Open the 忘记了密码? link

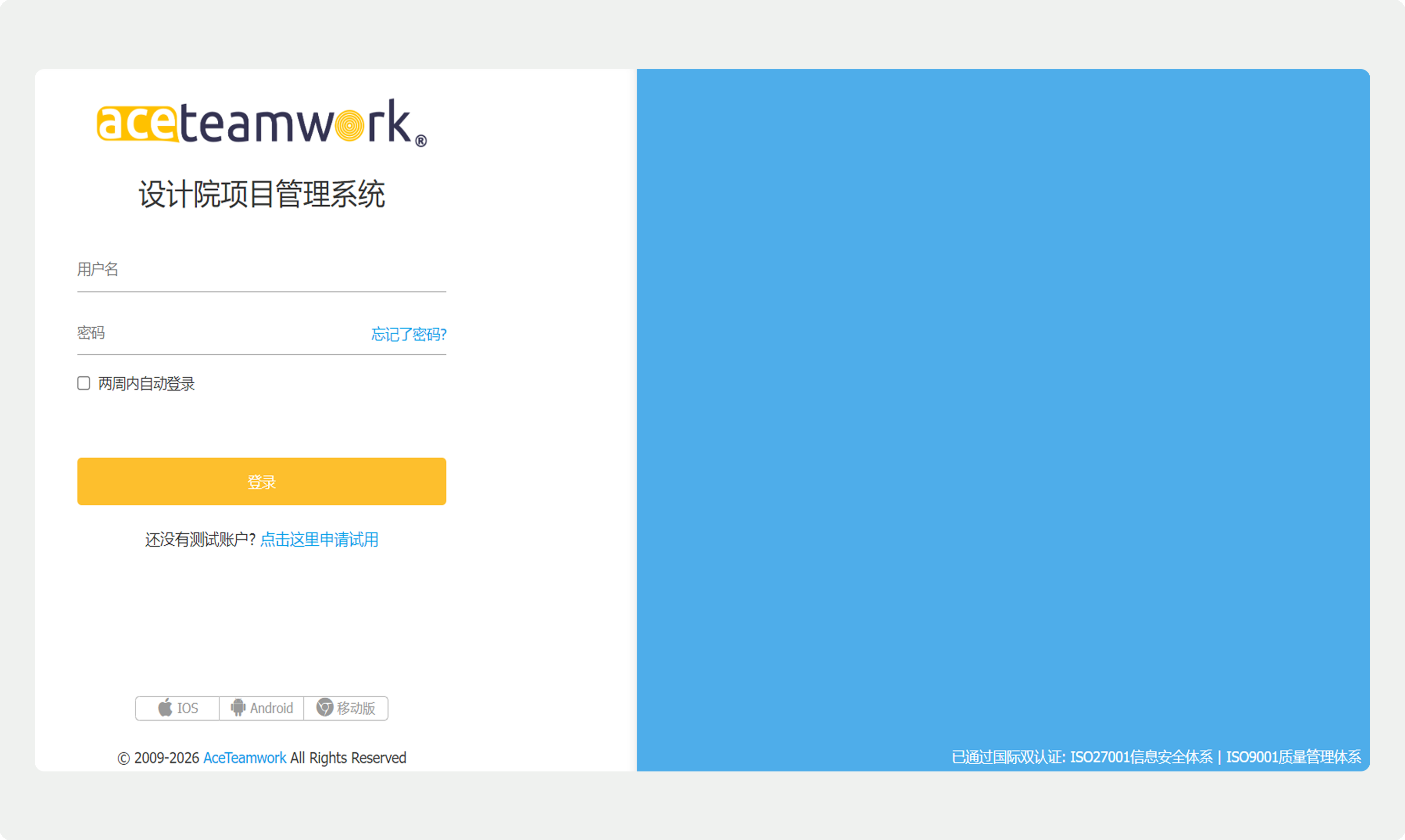[408, 334]
